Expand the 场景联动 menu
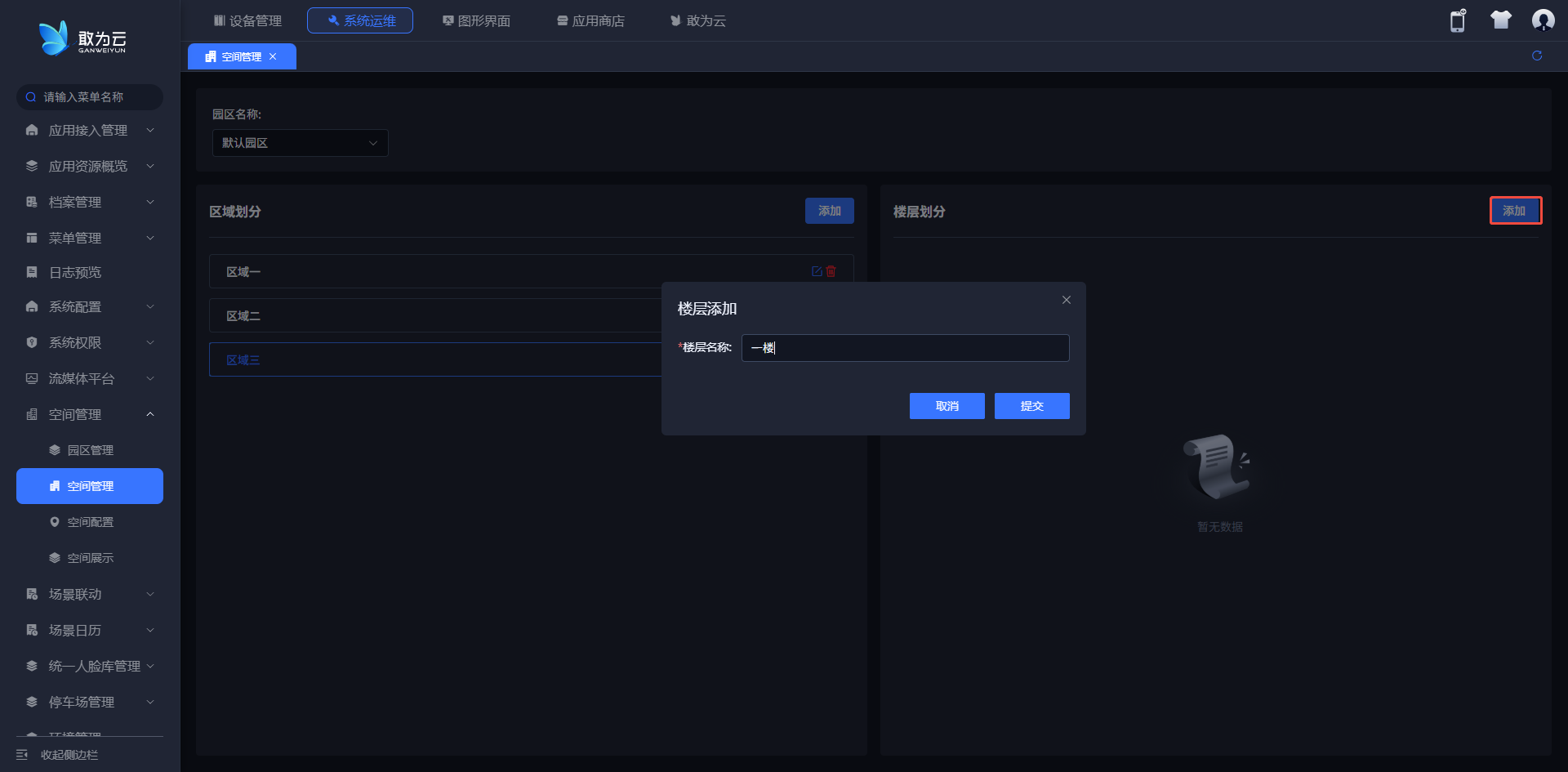 pos(88,595)
